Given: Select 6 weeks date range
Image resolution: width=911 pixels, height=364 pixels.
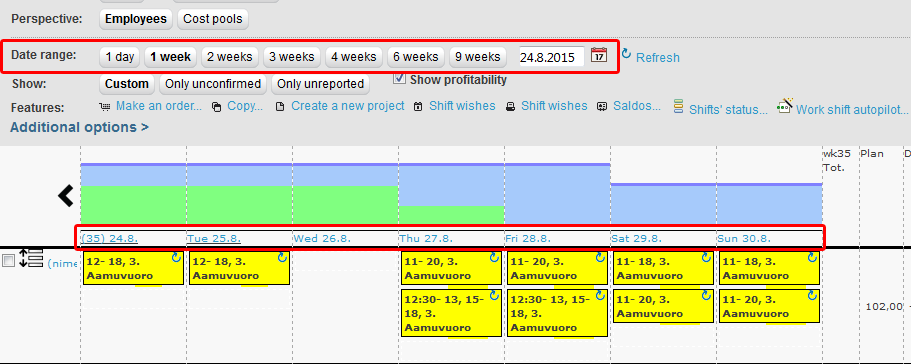Looking at the screenshot, I should 416,57.
